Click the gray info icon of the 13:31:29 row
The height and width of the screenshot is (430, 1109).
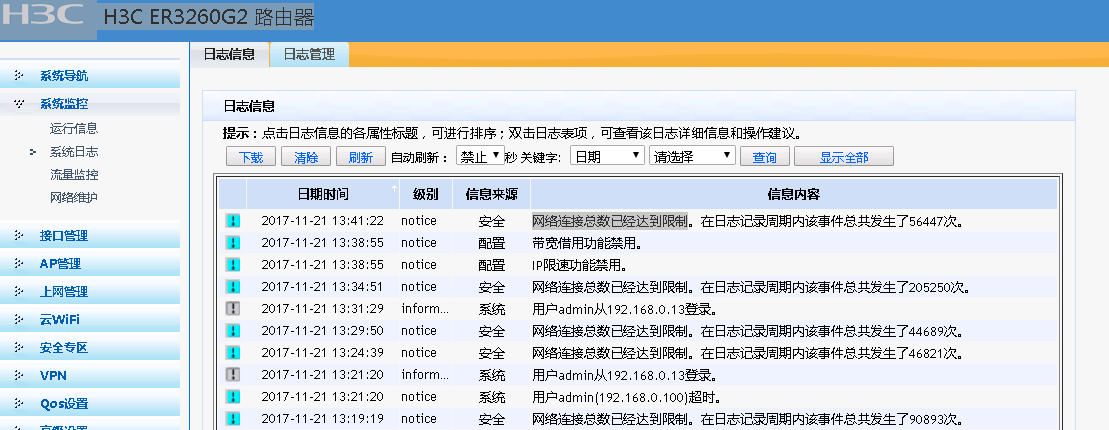coord(233,308)
